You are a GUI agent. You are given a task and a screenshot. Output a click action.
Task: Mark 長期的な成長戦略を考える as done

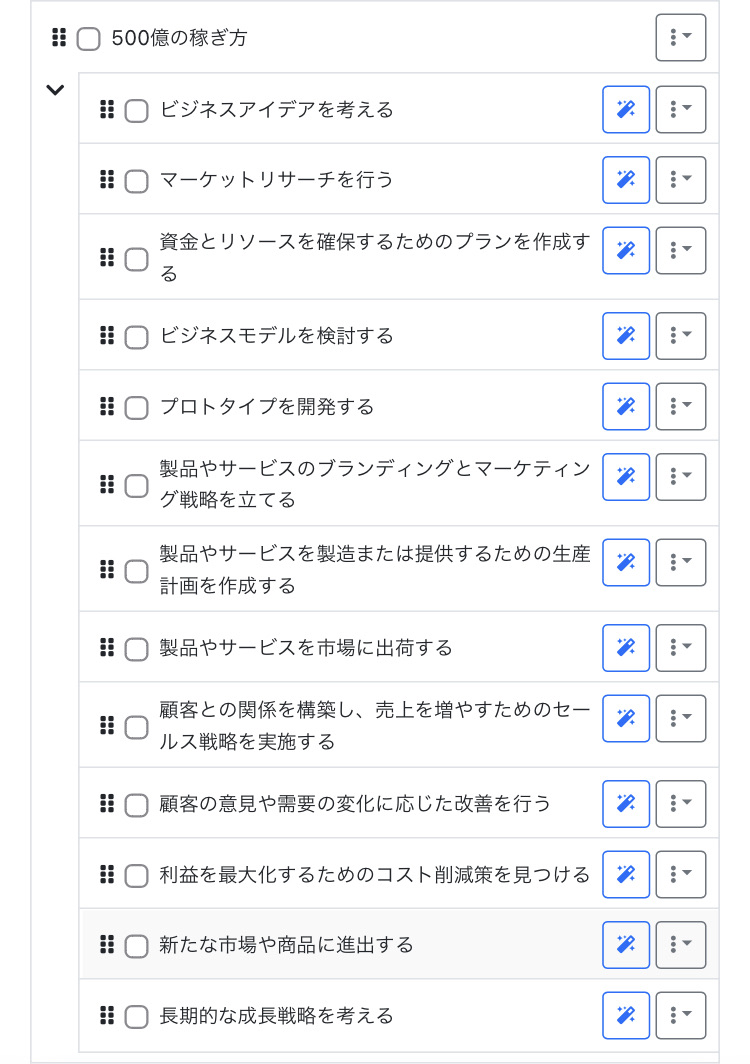tap(136, 1017)
